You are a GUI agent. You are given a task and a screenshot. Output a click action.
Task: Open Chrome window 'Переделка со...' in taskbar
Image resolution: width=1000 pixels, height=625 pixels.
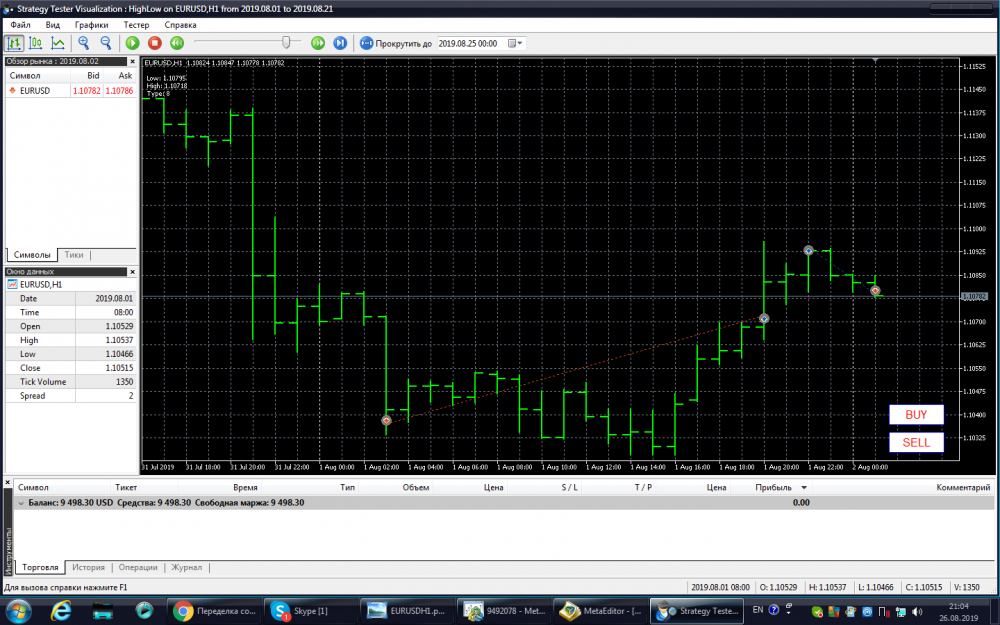point(214,611)
